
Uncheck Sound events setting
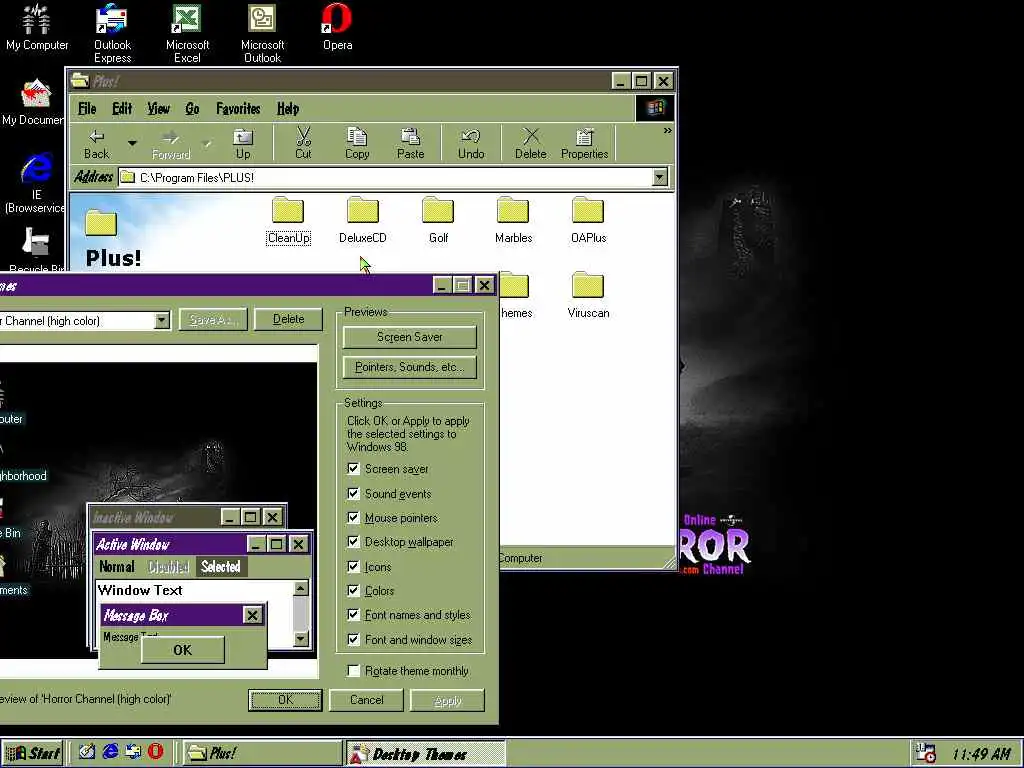(x=353, y=494)
